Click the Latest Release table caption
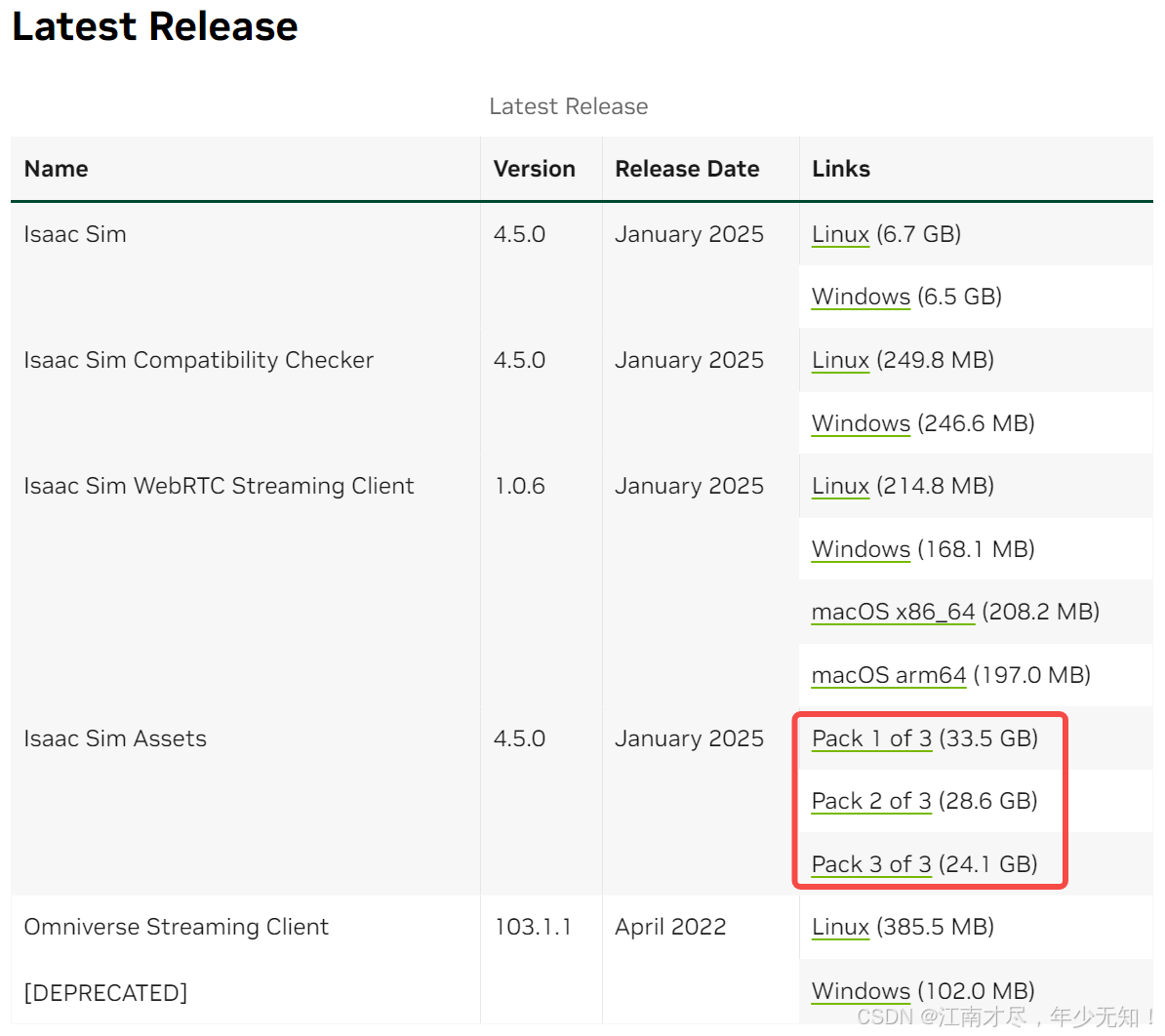This screenshot has height=1036, width=1165. 569,107
